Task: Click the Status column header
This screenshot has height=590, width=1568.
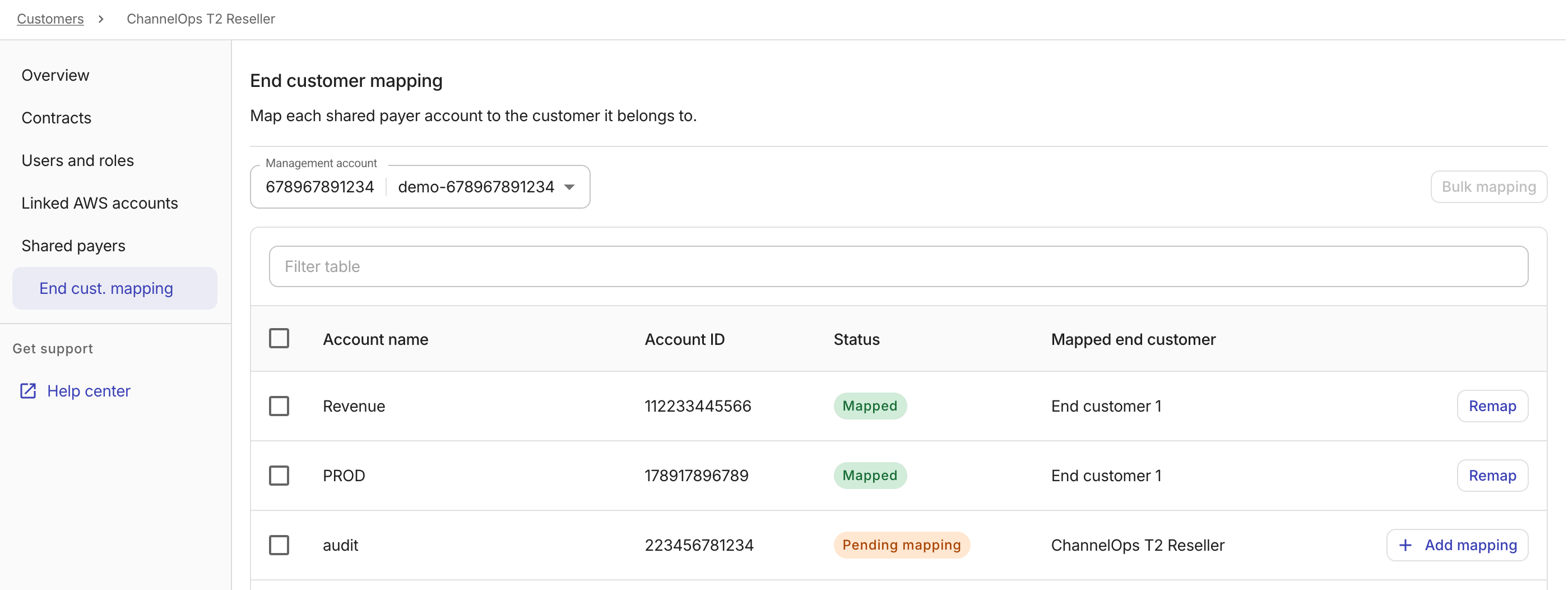Action: (x=856, y=339)
